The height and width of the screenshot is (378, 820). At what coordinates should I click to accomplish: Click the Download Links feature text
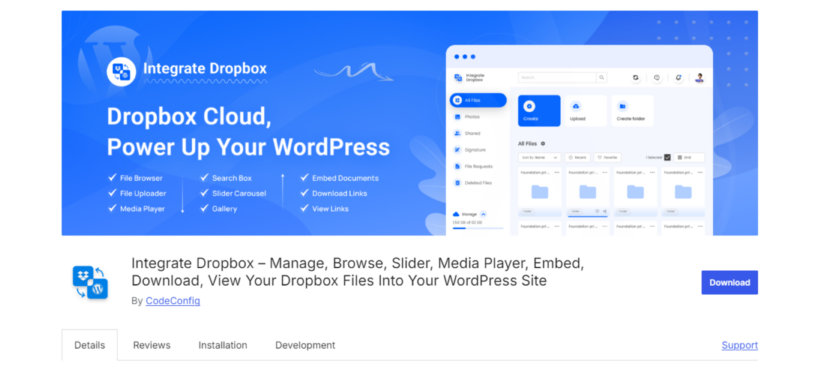click(x=339, y=193)
